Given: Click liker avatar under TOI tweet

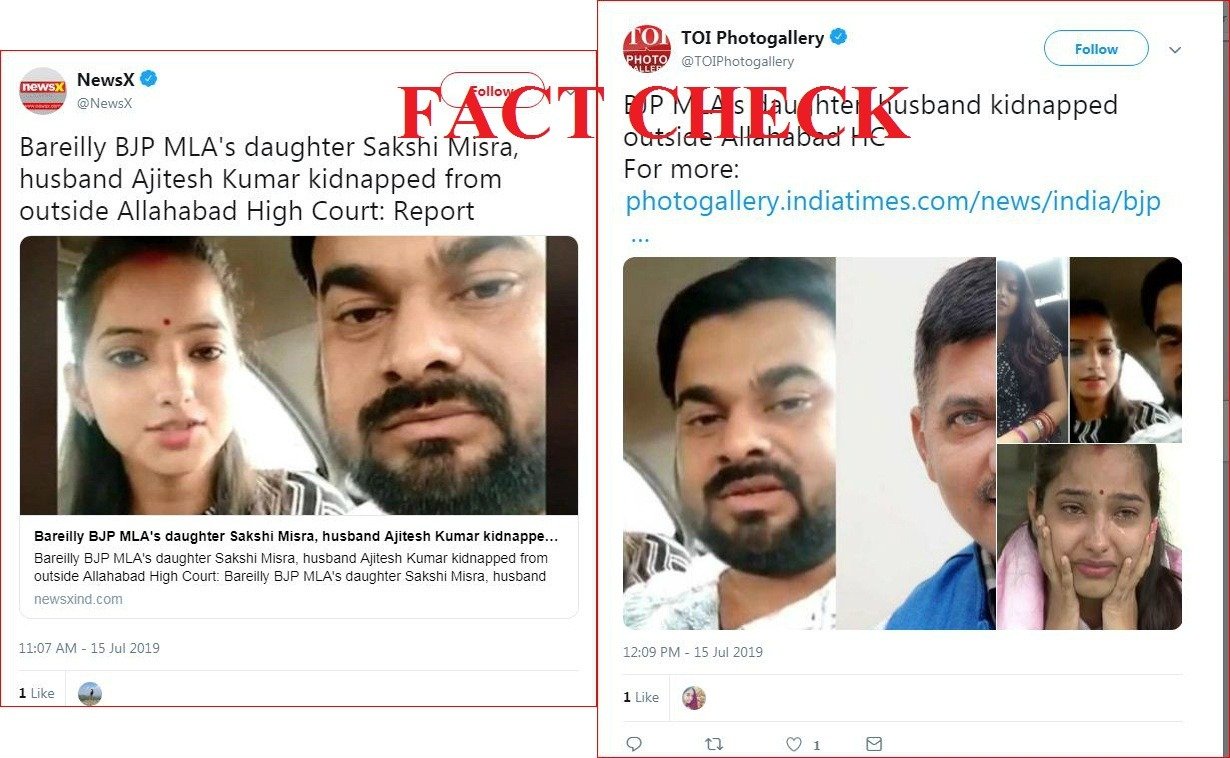Looking at the screenshot, I should point(694,698).
